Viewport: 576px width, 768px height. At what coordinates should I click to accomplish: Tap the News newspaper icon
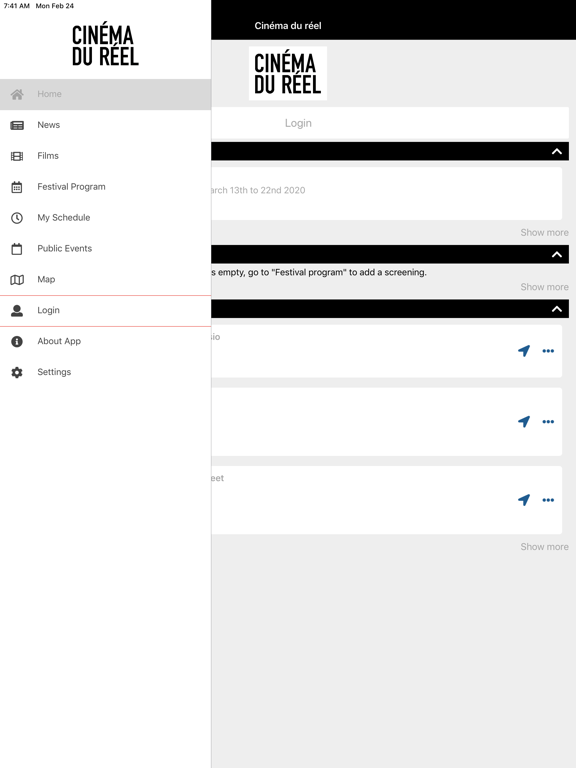(x=17, y=125)
